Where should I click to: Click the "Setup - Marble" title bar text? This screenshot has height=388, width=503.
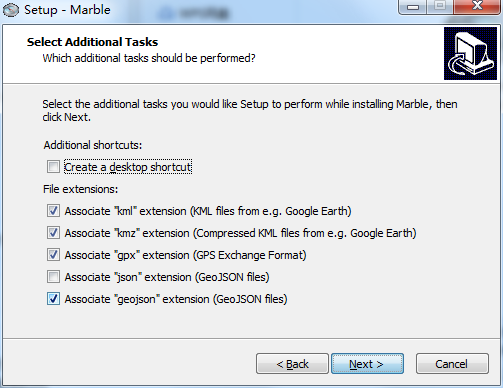point(67,10)
